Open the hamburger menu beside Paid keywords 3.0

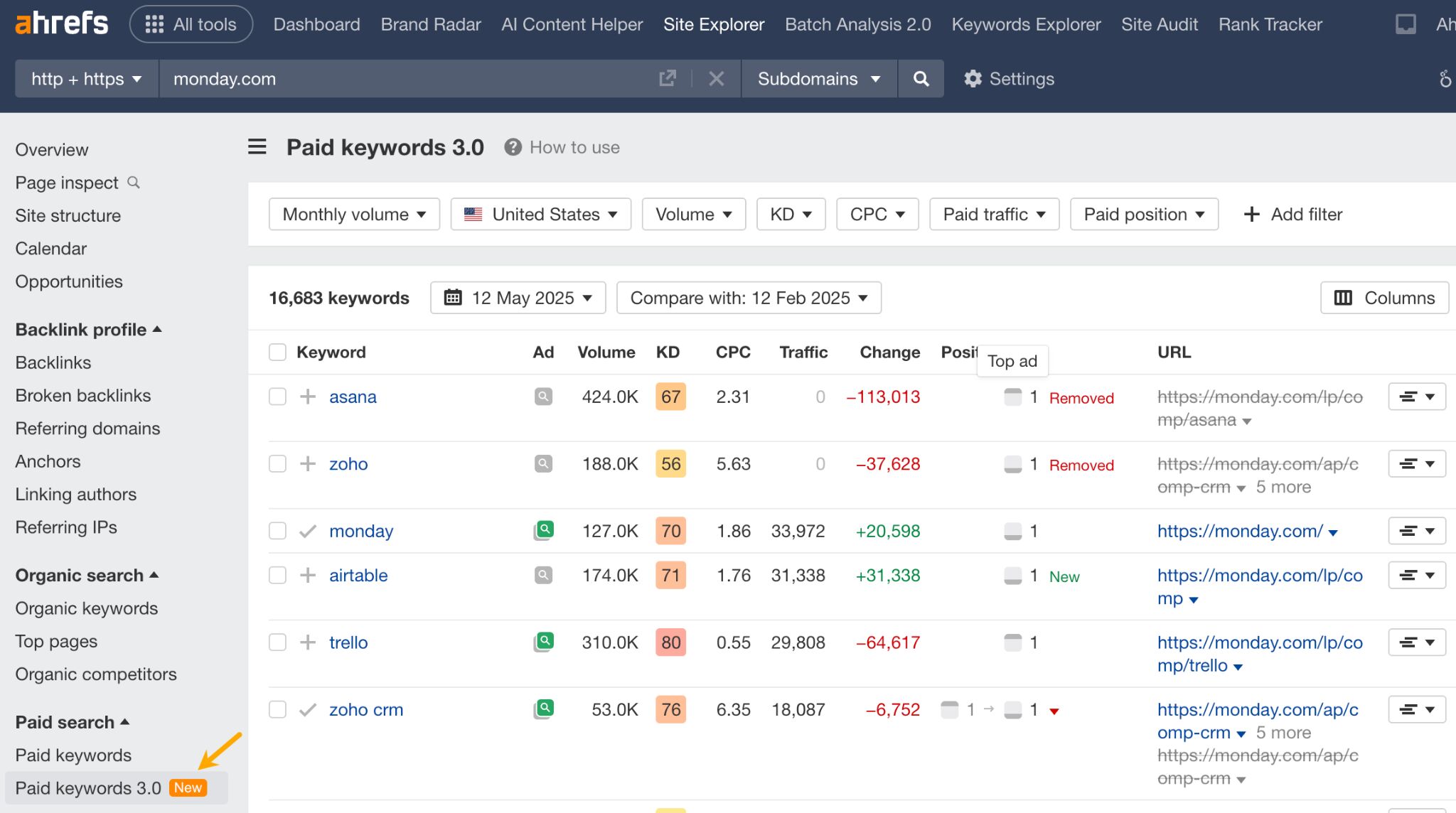click(257, 146)
